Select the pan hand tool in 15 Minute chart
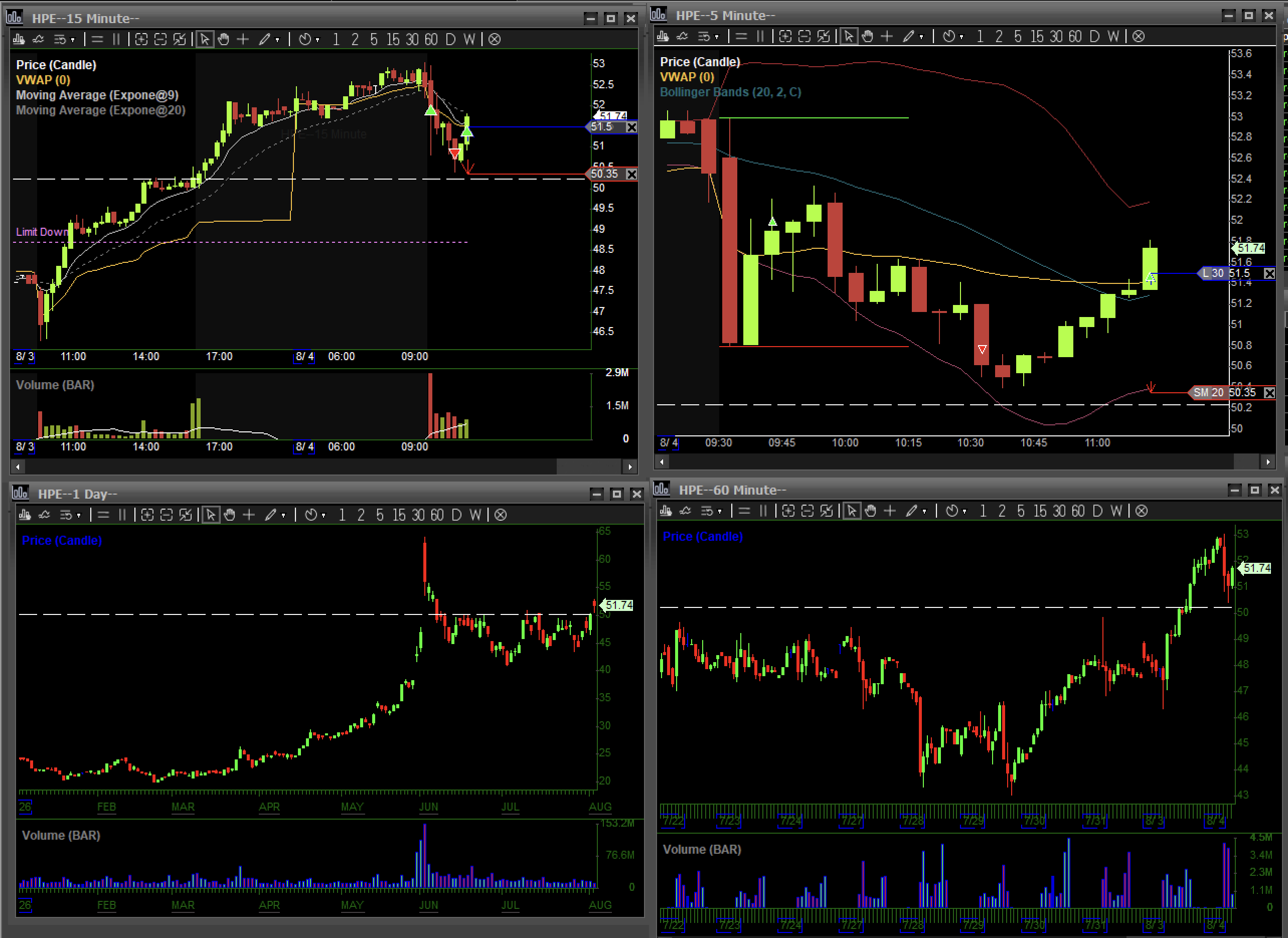Viewport: 1288px width, 938px height. coord(224,39)
